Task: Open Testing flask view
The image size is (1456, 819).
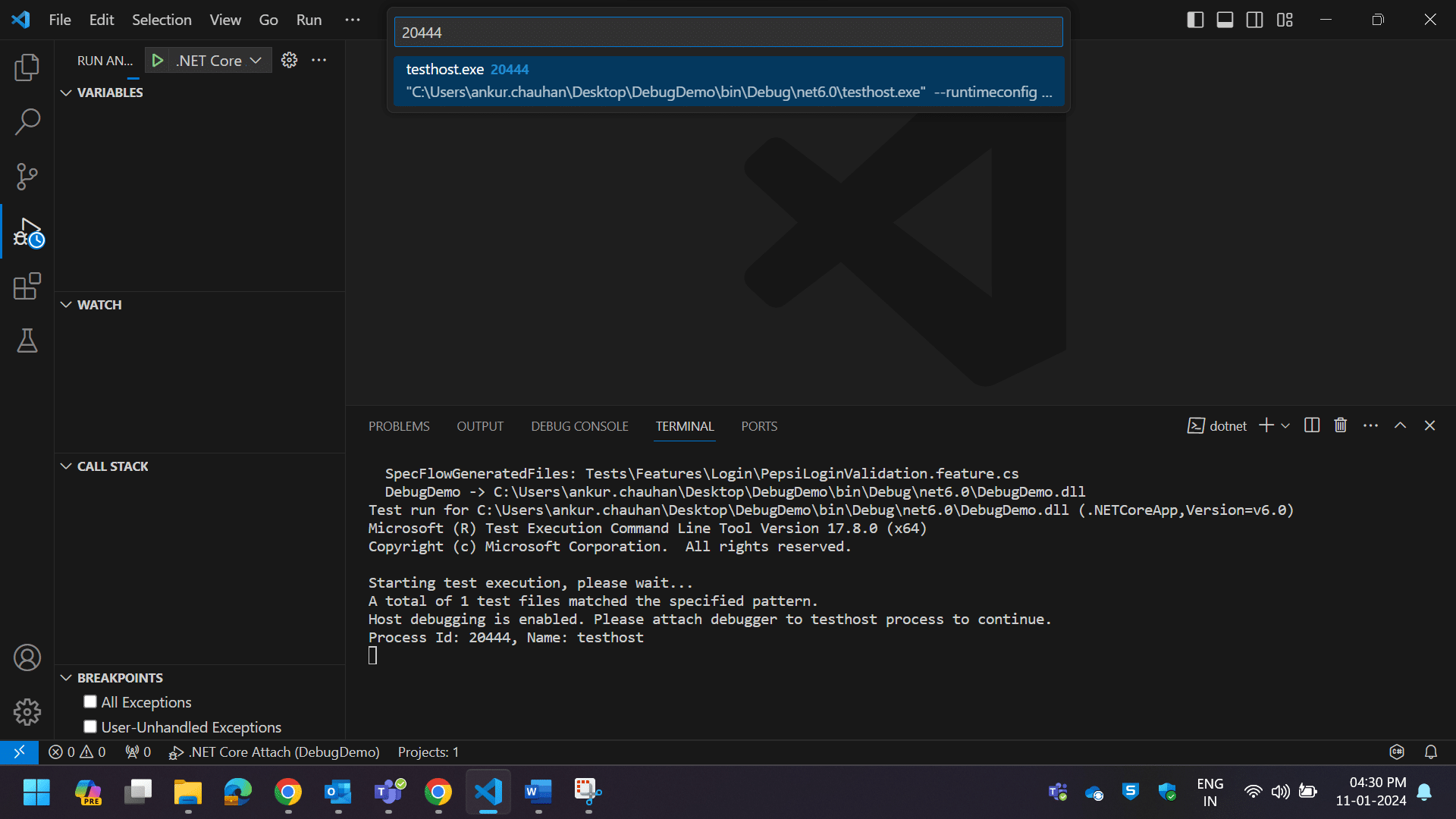Action: [27, 341]
